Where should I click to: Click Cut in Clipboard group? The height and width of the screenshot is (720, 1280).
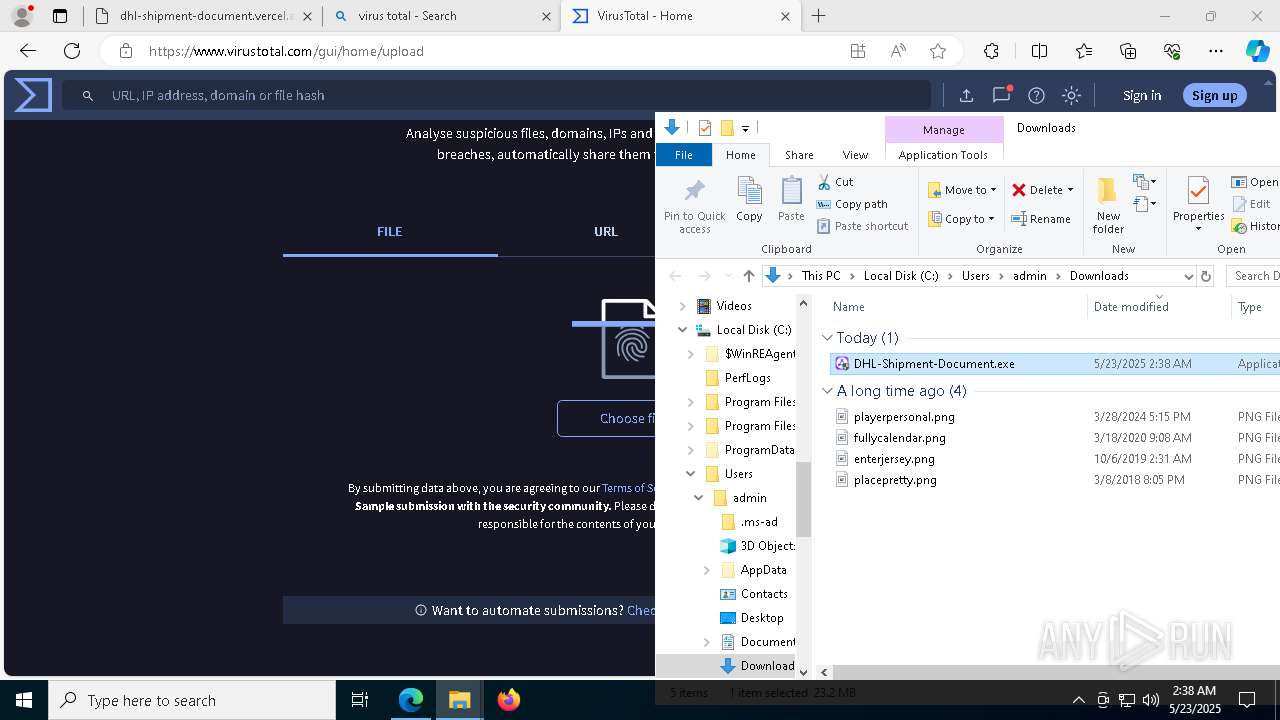835,182
